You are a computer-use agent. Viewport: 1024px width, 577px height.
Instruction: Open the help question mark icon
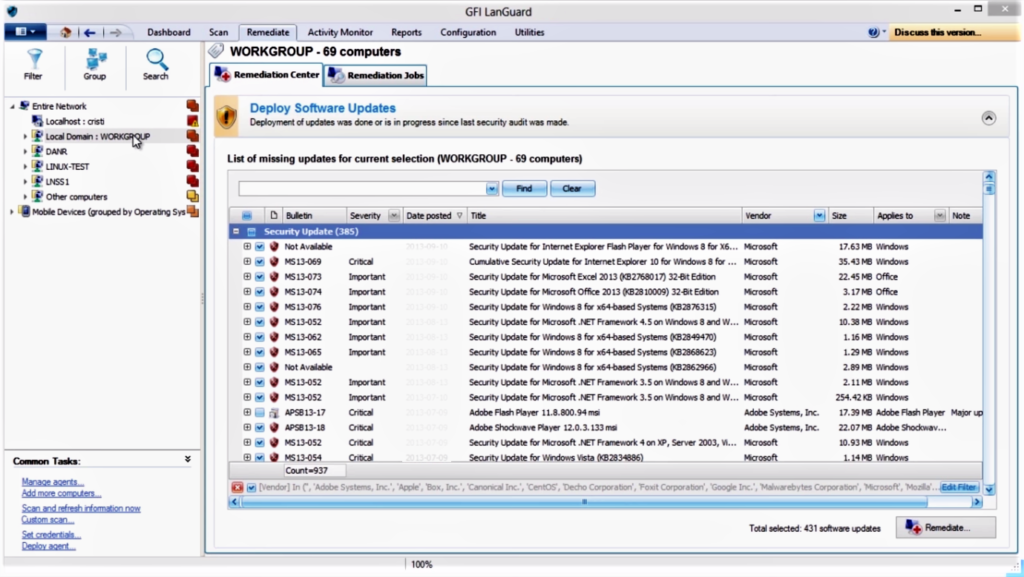[x=873, y=32]
